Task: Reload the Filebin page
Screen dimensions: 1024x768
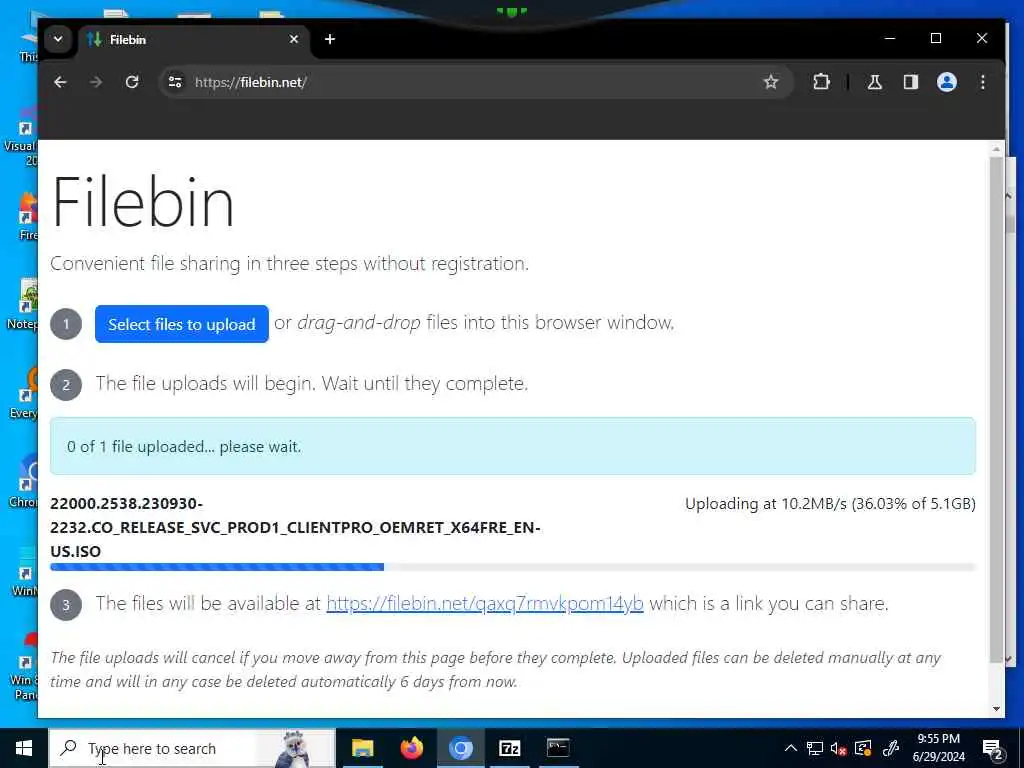Action: [132, 82]
